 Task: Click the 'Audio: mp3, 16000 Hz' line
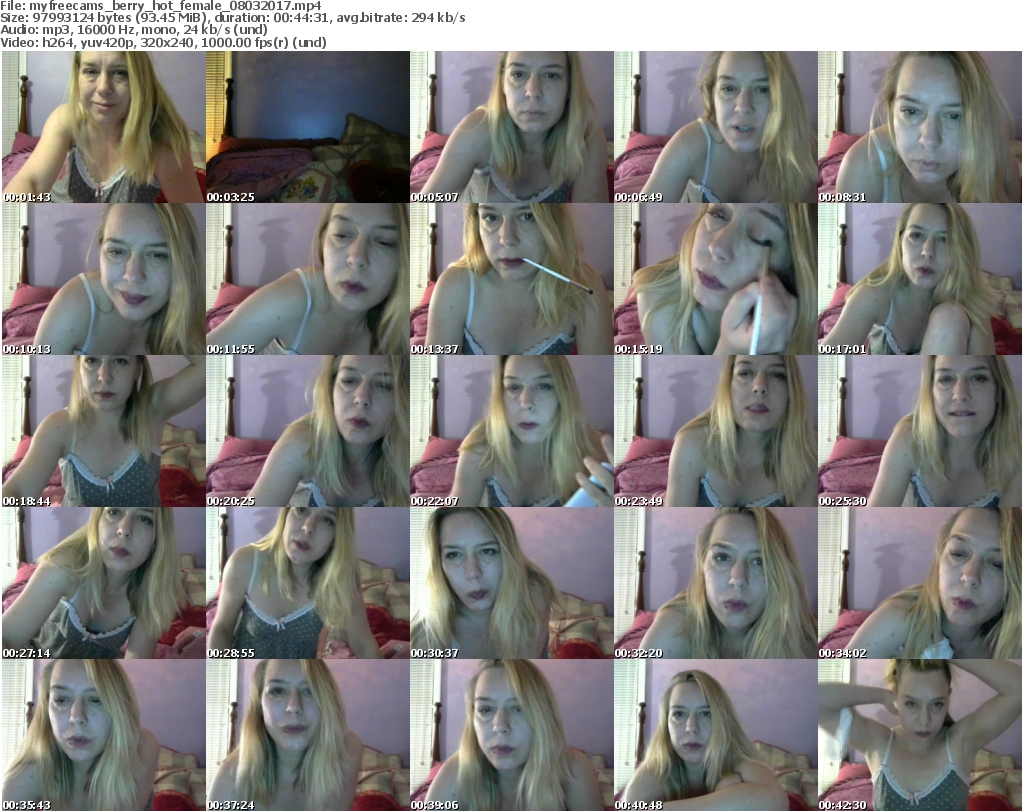click(x=134, y=30)
